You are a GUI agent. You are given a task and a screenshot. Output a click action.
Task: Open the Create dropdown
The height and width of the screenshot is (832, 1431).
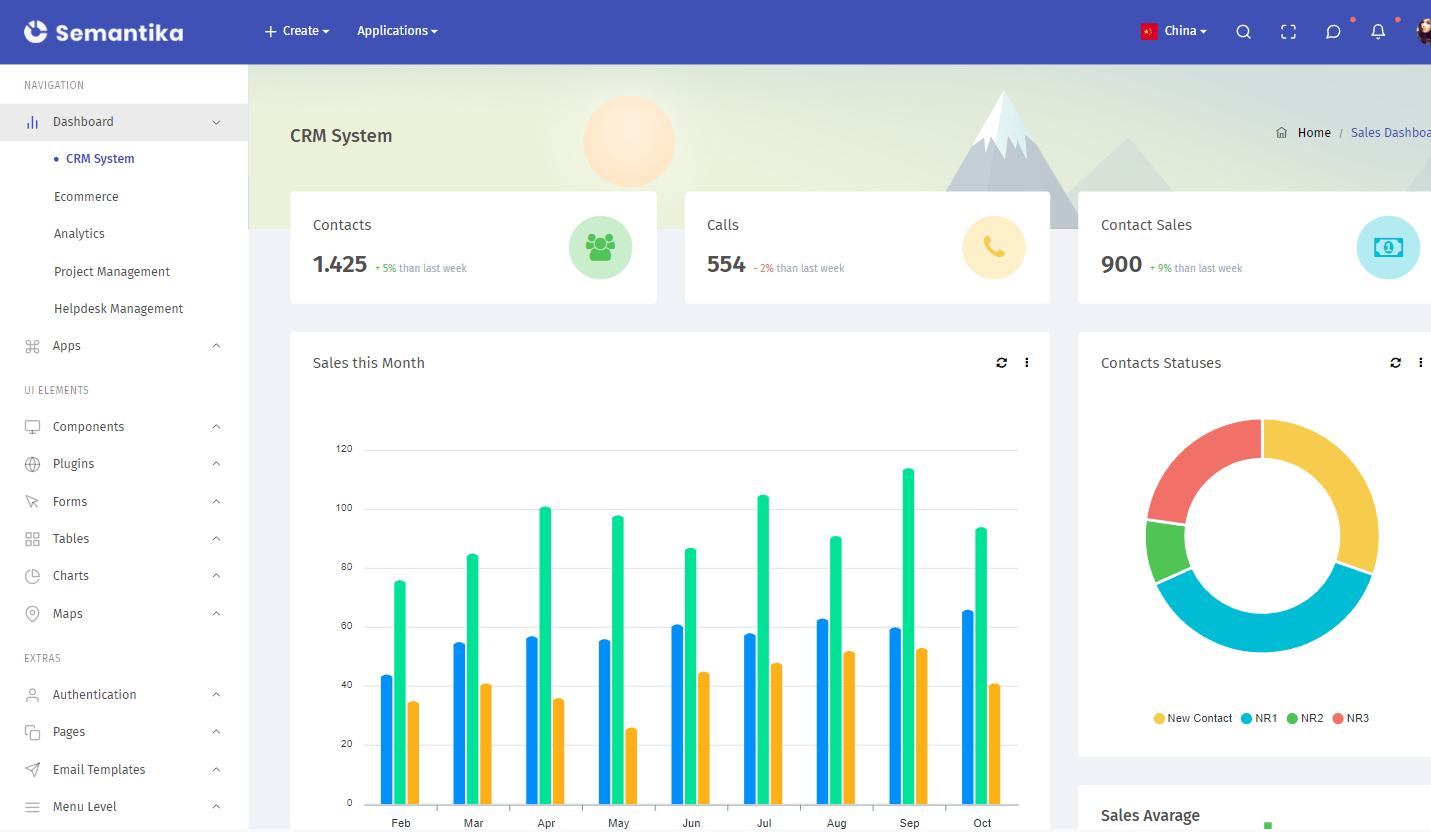[297, 31]
